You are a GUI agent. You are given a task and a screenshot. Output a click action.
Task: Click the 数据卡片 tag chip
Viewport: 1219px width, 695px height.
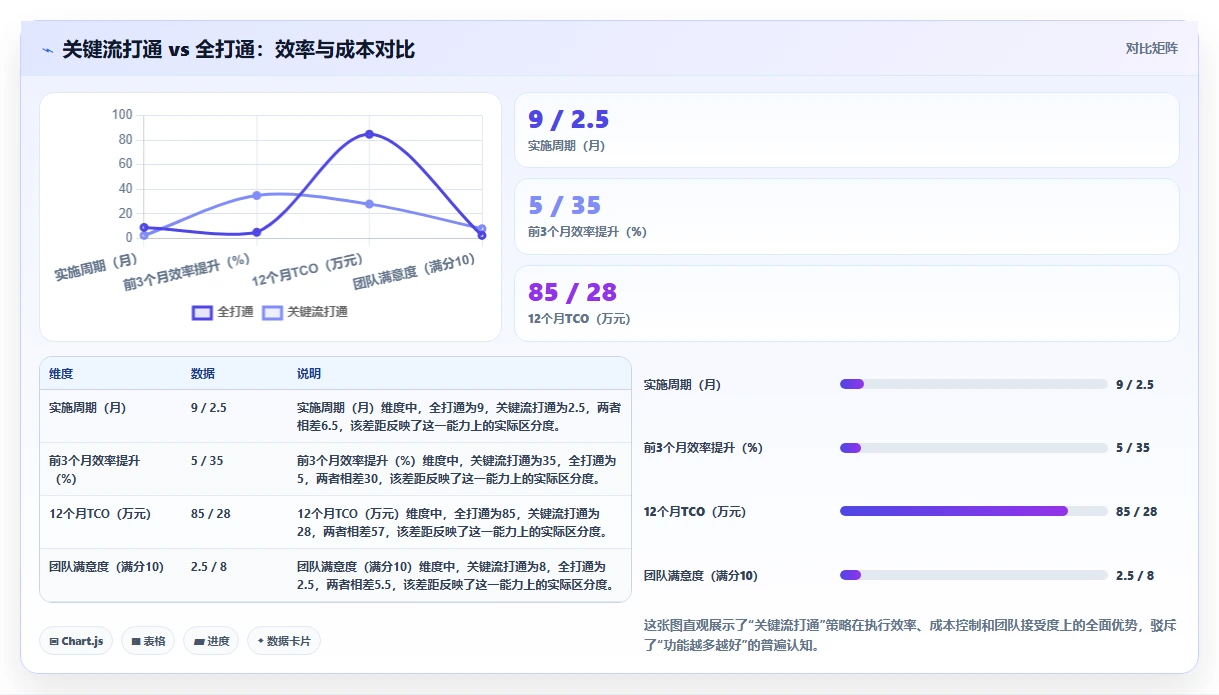click(284, 641)
